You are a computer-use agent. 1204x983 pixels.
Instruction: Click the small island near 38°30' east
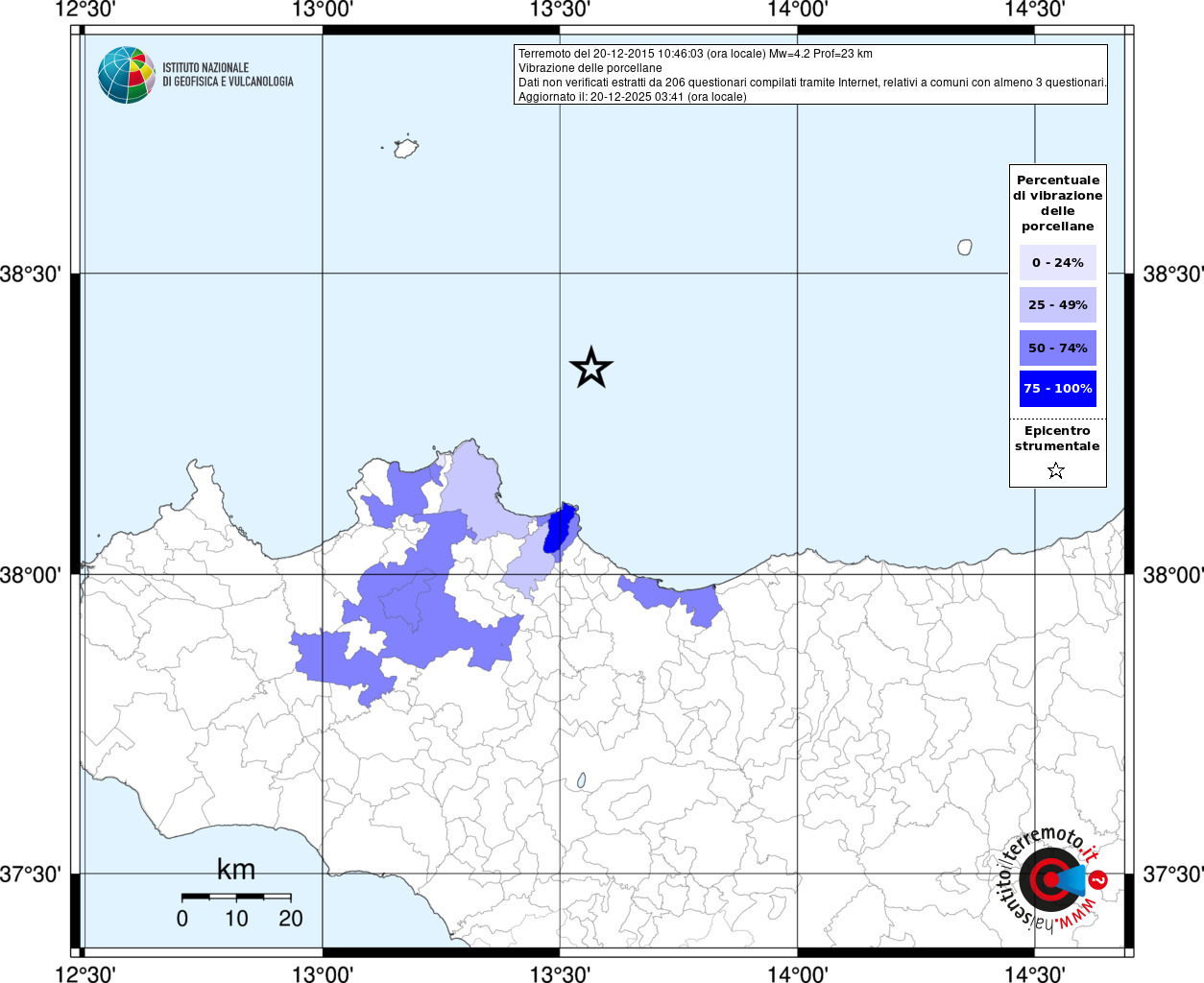[x=965, y=247]
